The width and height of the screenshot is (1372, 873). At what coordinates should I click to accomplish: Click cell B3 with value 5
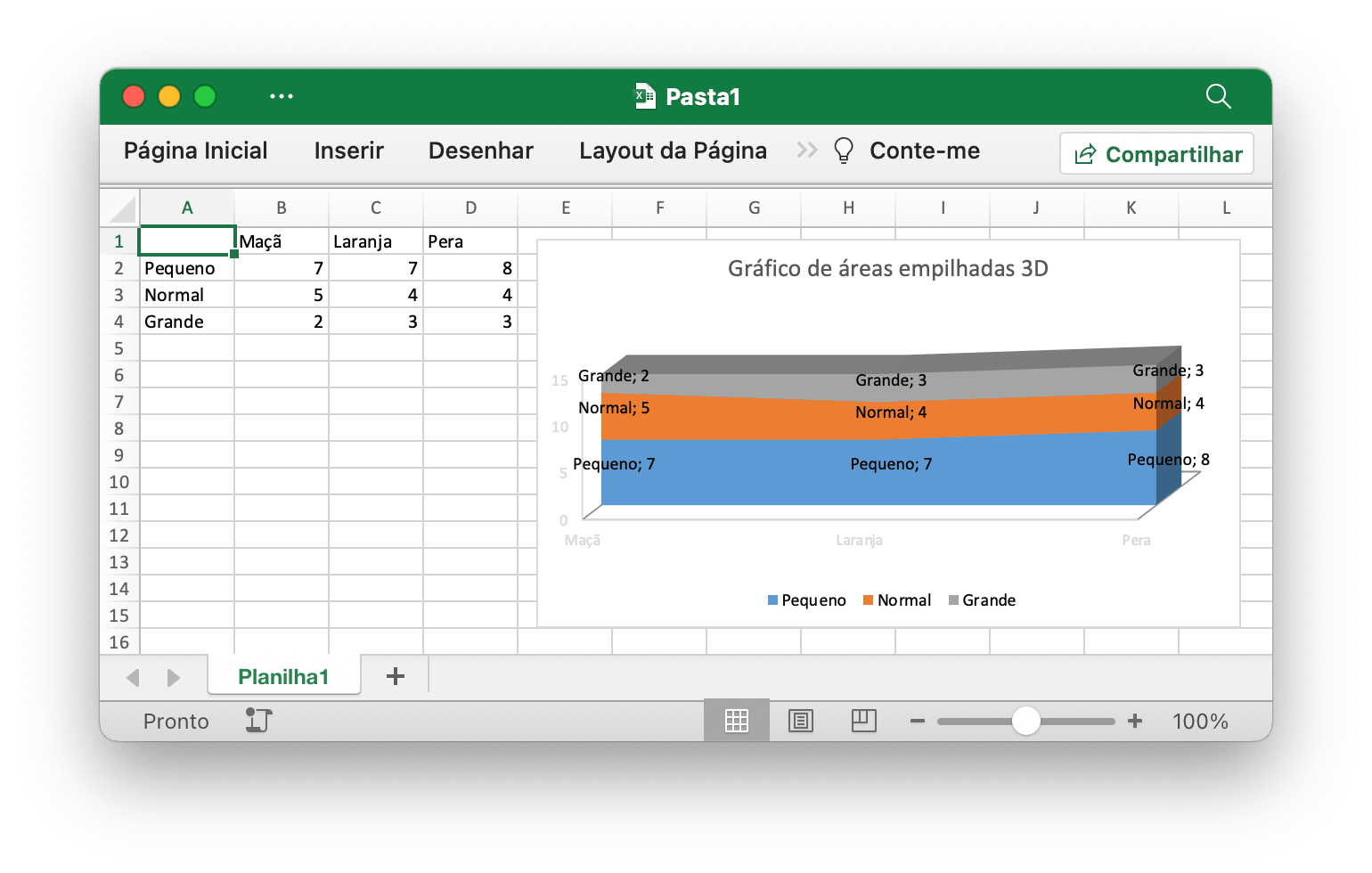pos(282,295)
